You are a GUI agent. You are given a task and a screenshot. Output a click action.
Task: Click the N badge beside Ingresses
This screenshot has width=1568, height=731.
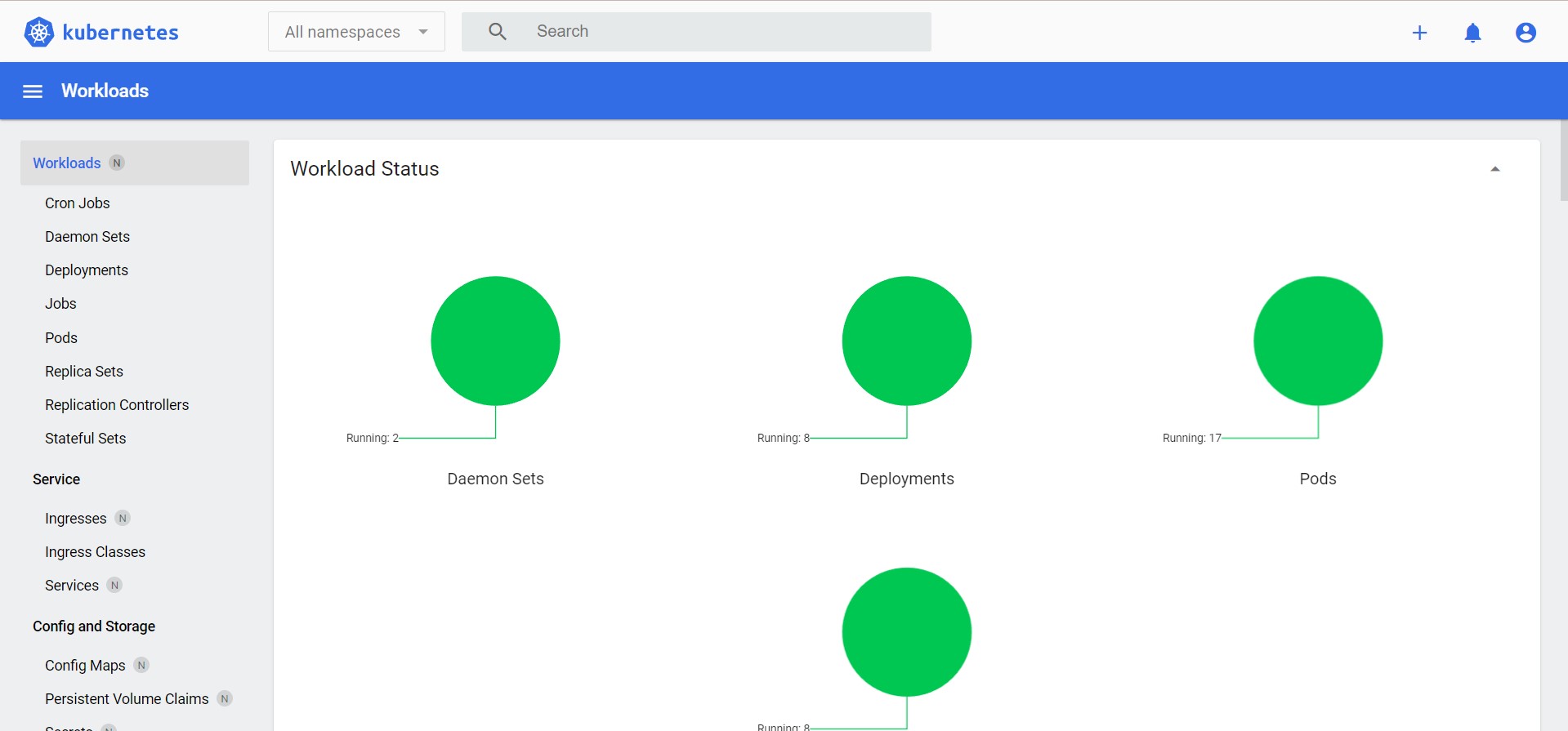pyautogui.click(x=123, y=518)
